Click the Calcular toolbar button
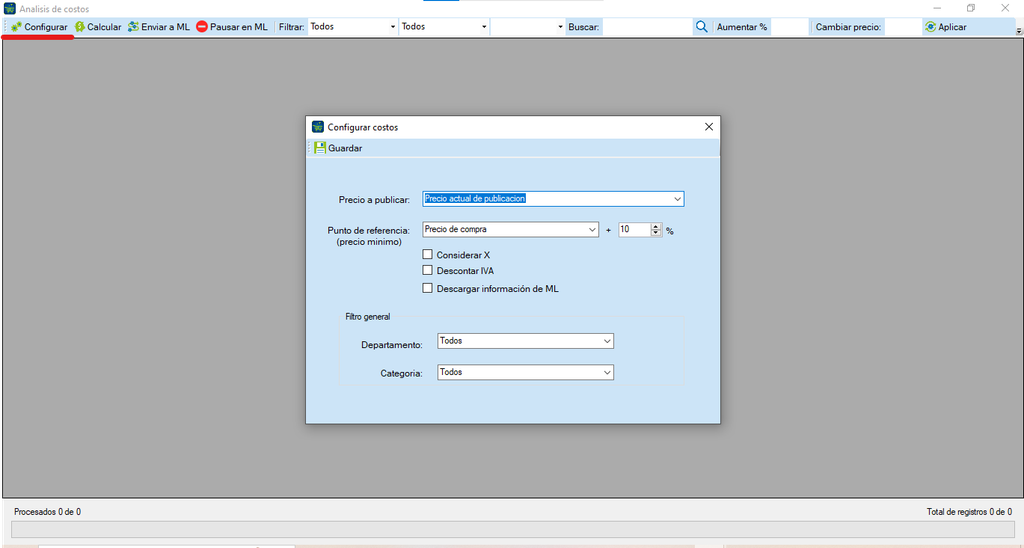The image size is (1024, 548). (98, 27)
